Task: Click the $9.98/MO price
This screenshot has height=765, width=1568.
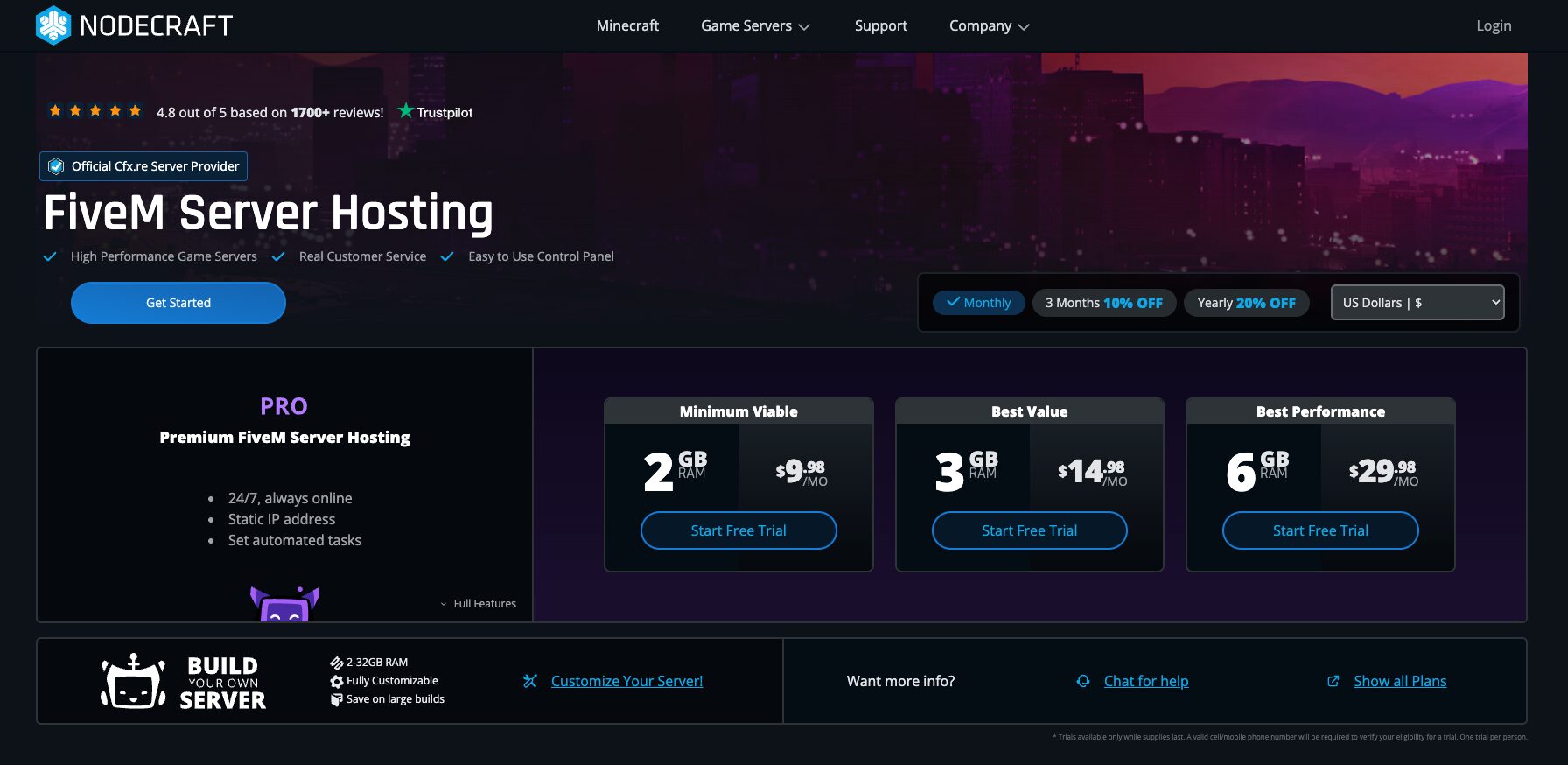Action: coord(801,473)
